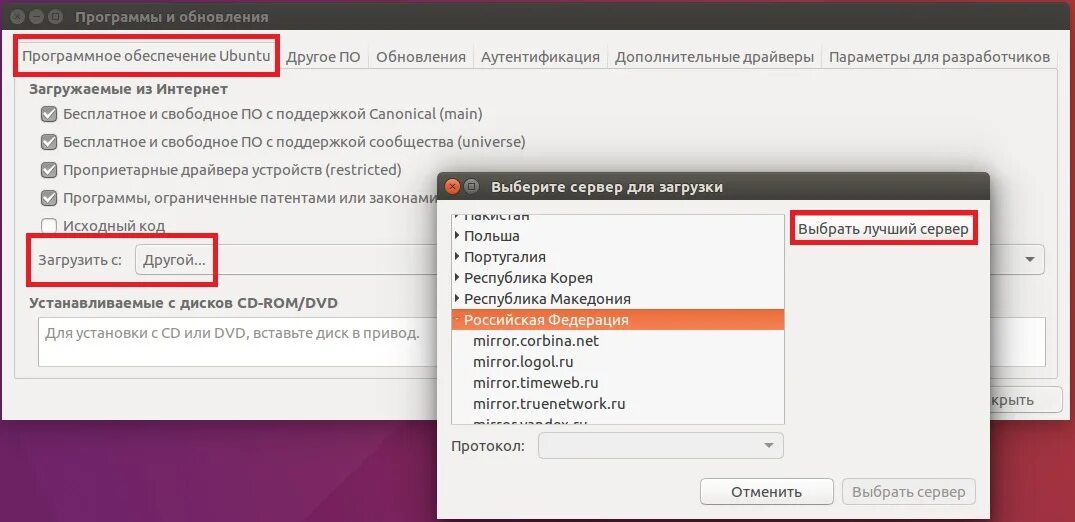The height and width of the screenshot is (522, 1075).
Task: Go to the Дополнительные драйверы tab
Action: 714,57
